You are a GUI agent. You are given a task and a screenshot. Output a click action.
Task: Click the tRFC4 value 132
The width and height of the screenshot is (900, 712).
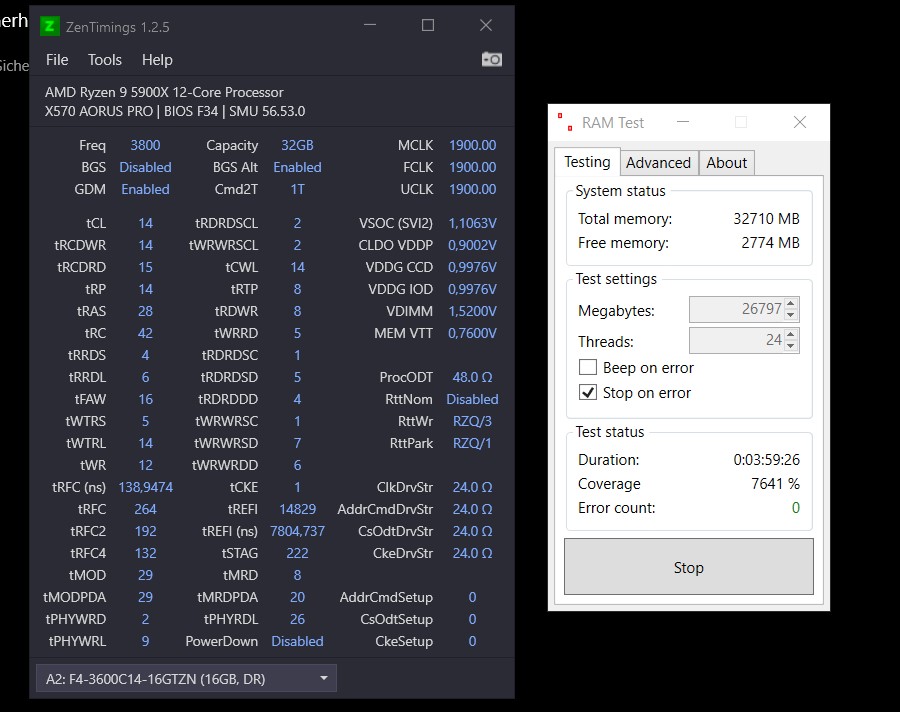pyautogui.click(x=145, y=553)
